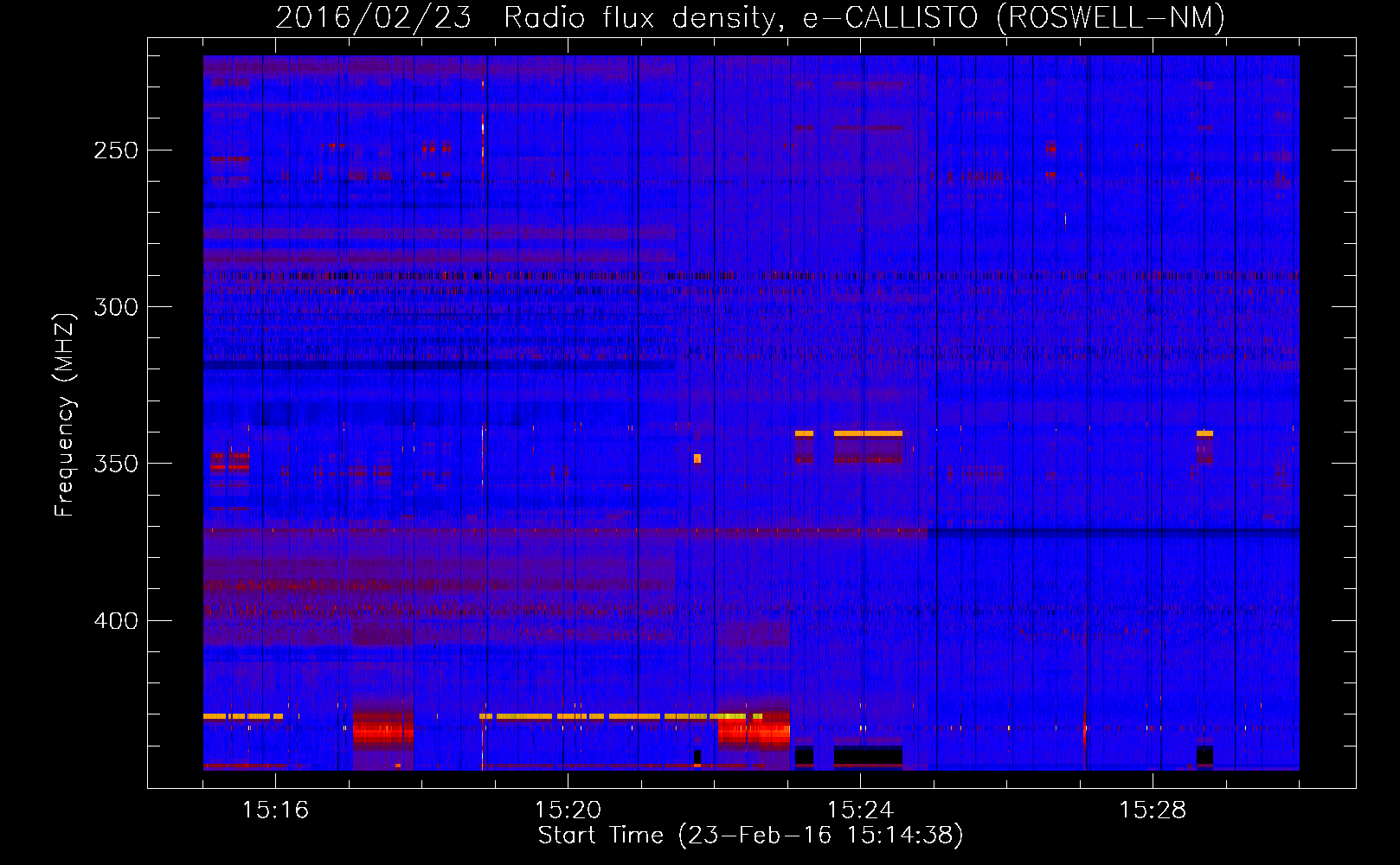Click the 250 frequency tick label
The width and height of the screenshot is (1400, 865).
click(x=116, y=151)
